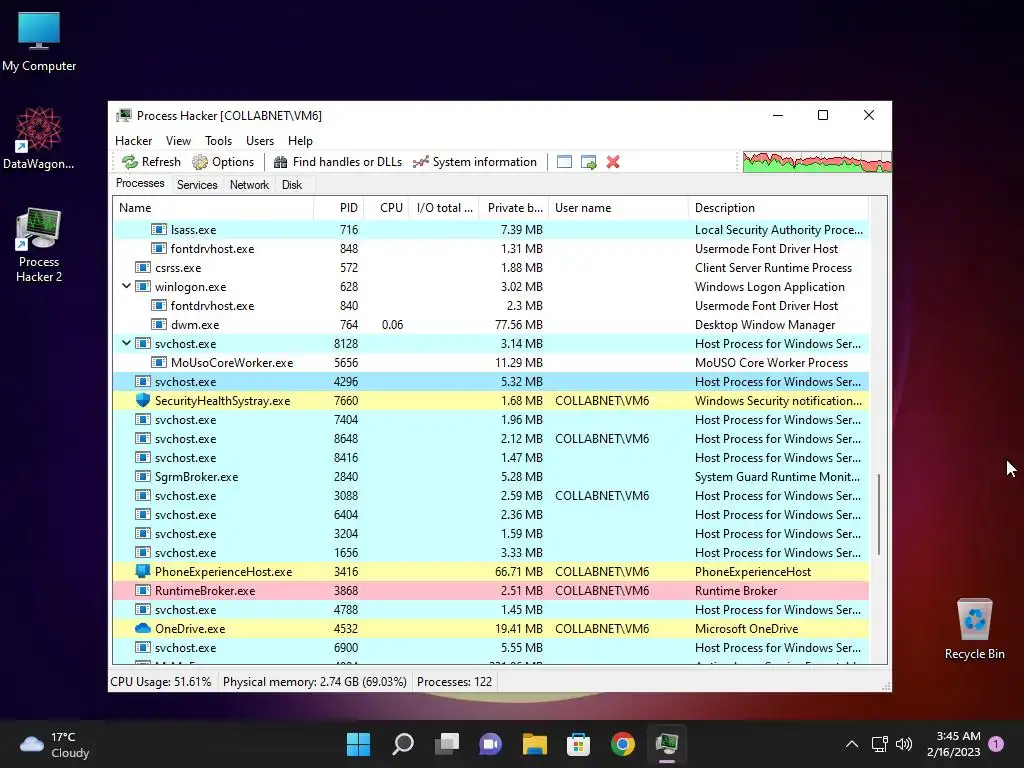Open taskbar Search
1024x768 pixels.
402,744
